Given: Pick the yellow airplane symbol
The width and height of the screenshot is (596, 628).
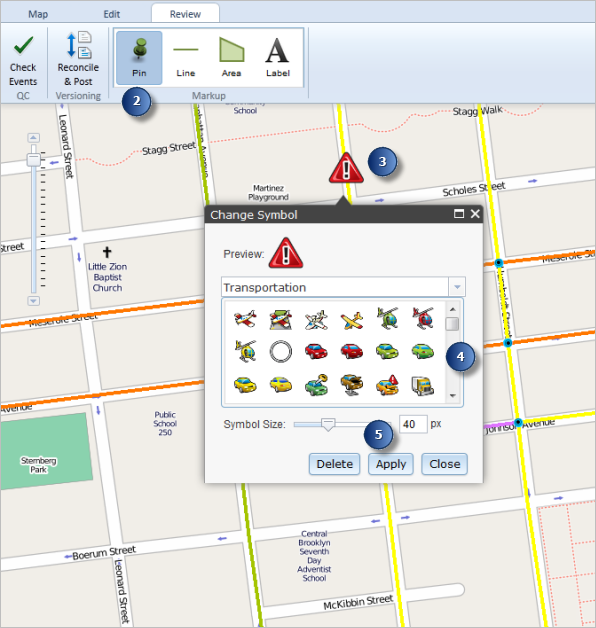Looking at the screenshot, I should point(352,320).
